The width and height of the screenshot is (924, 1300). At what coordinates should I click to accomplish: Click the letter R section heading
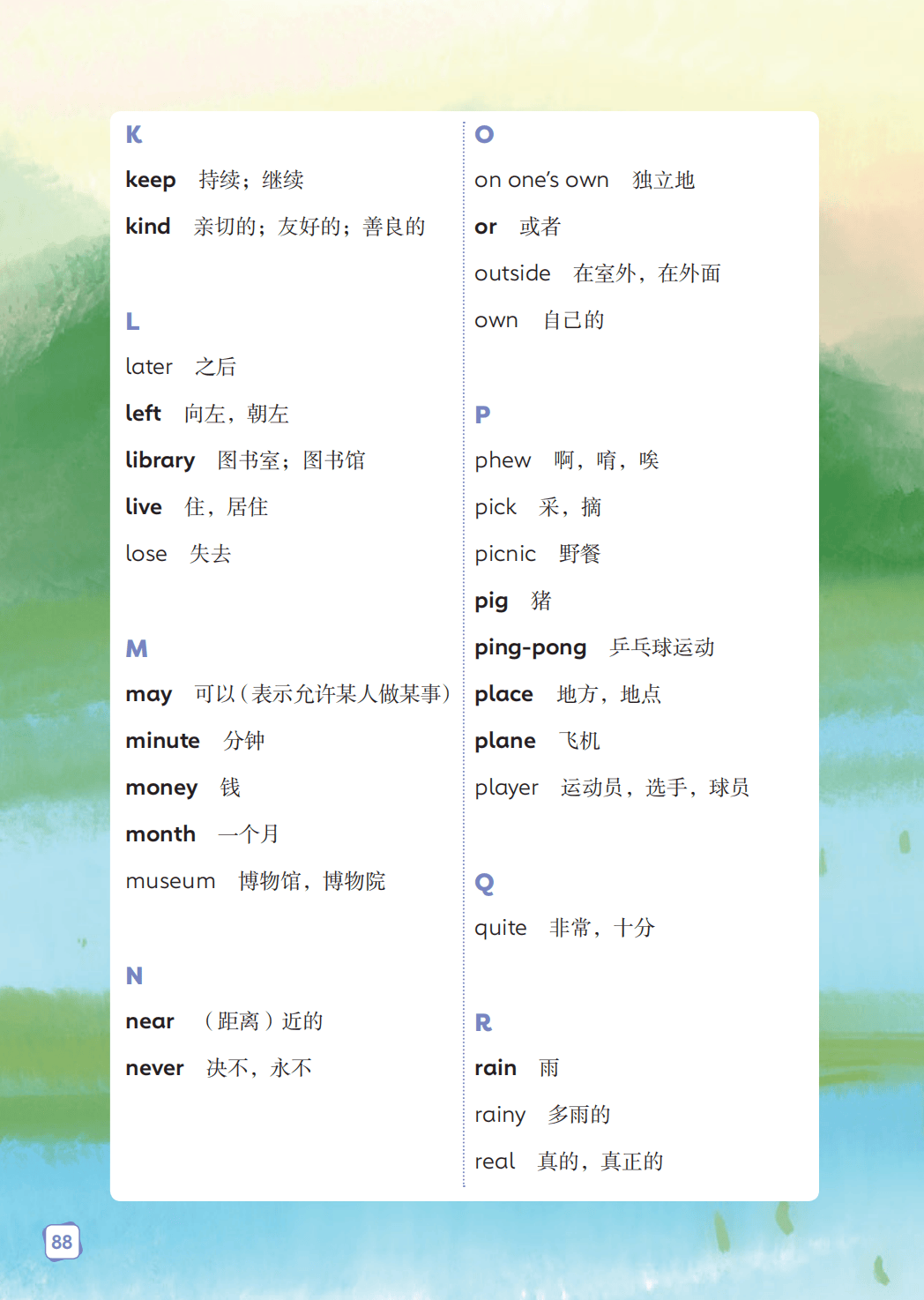[483, 1023]
